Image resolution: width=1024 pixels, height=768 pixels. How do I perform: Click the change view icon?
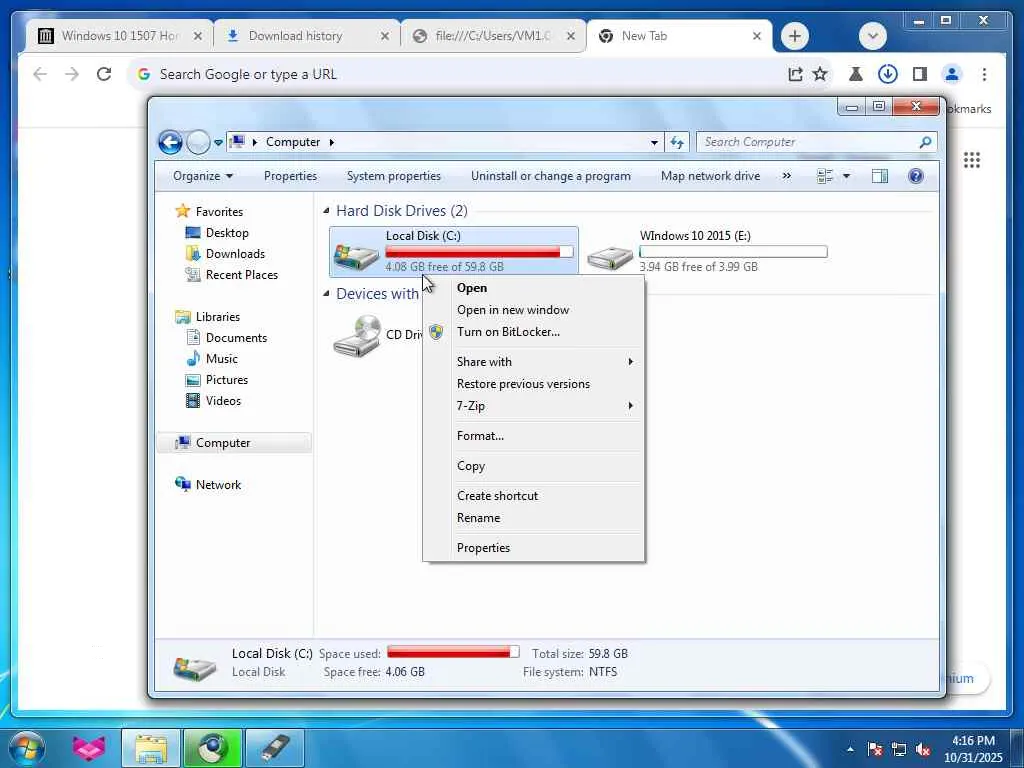pos(825,176)
